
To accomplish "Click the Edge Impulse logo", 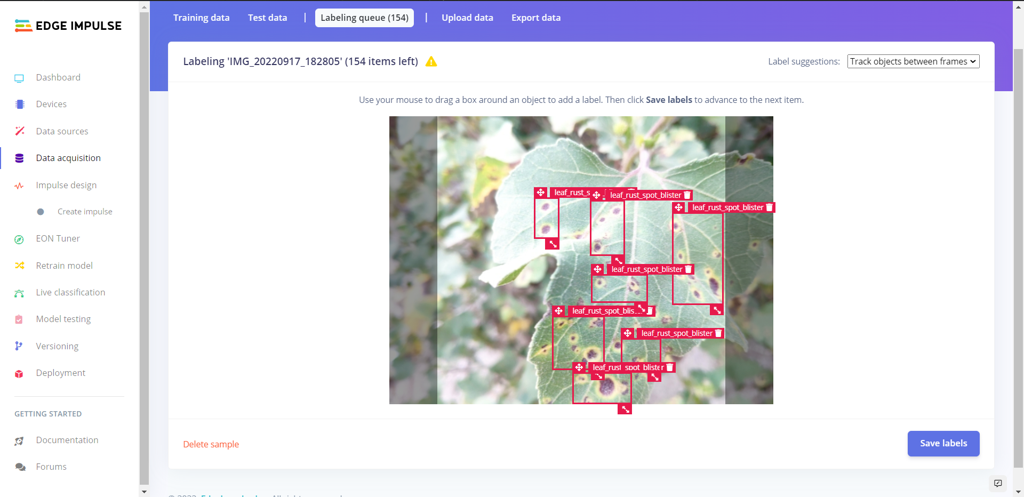I will [x=66, y=26].
